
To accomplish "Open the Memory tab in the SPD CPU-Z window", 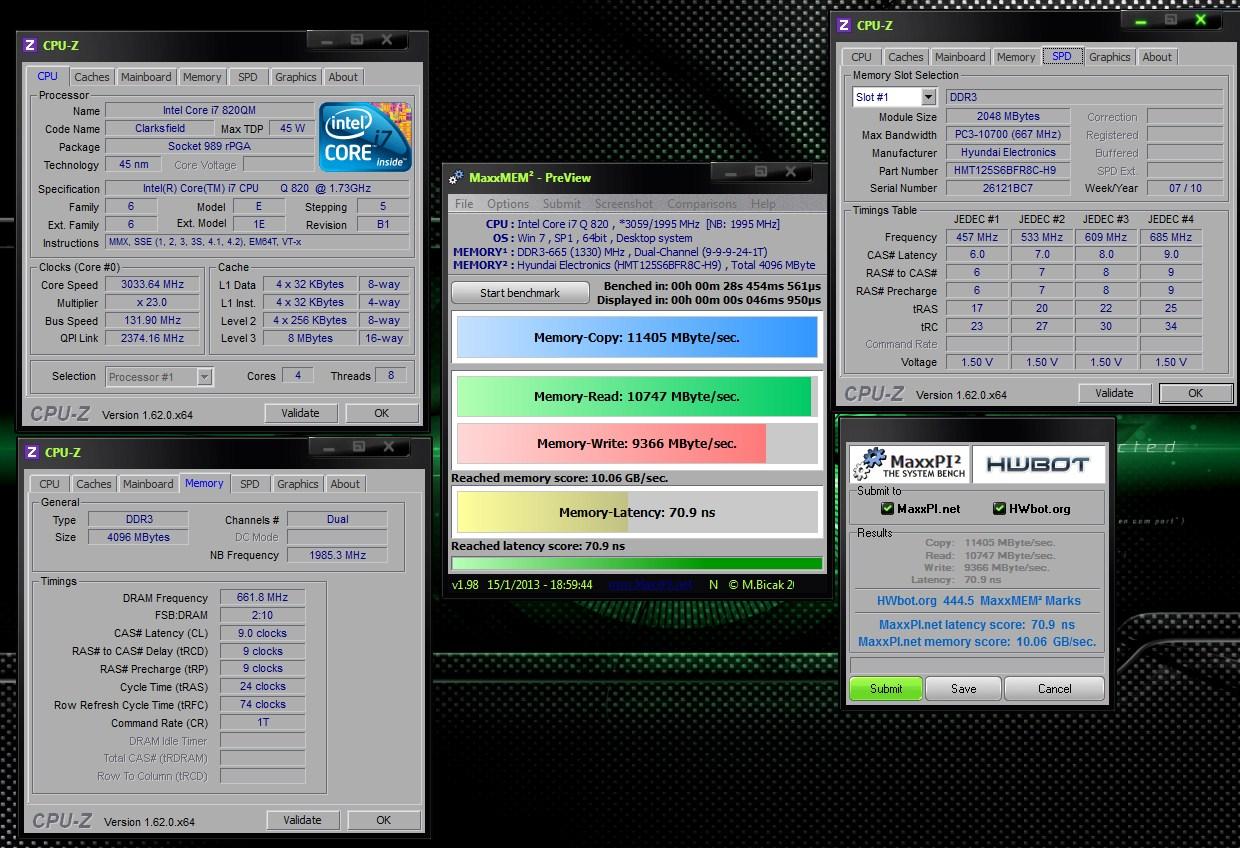I will coord(1016,57).
